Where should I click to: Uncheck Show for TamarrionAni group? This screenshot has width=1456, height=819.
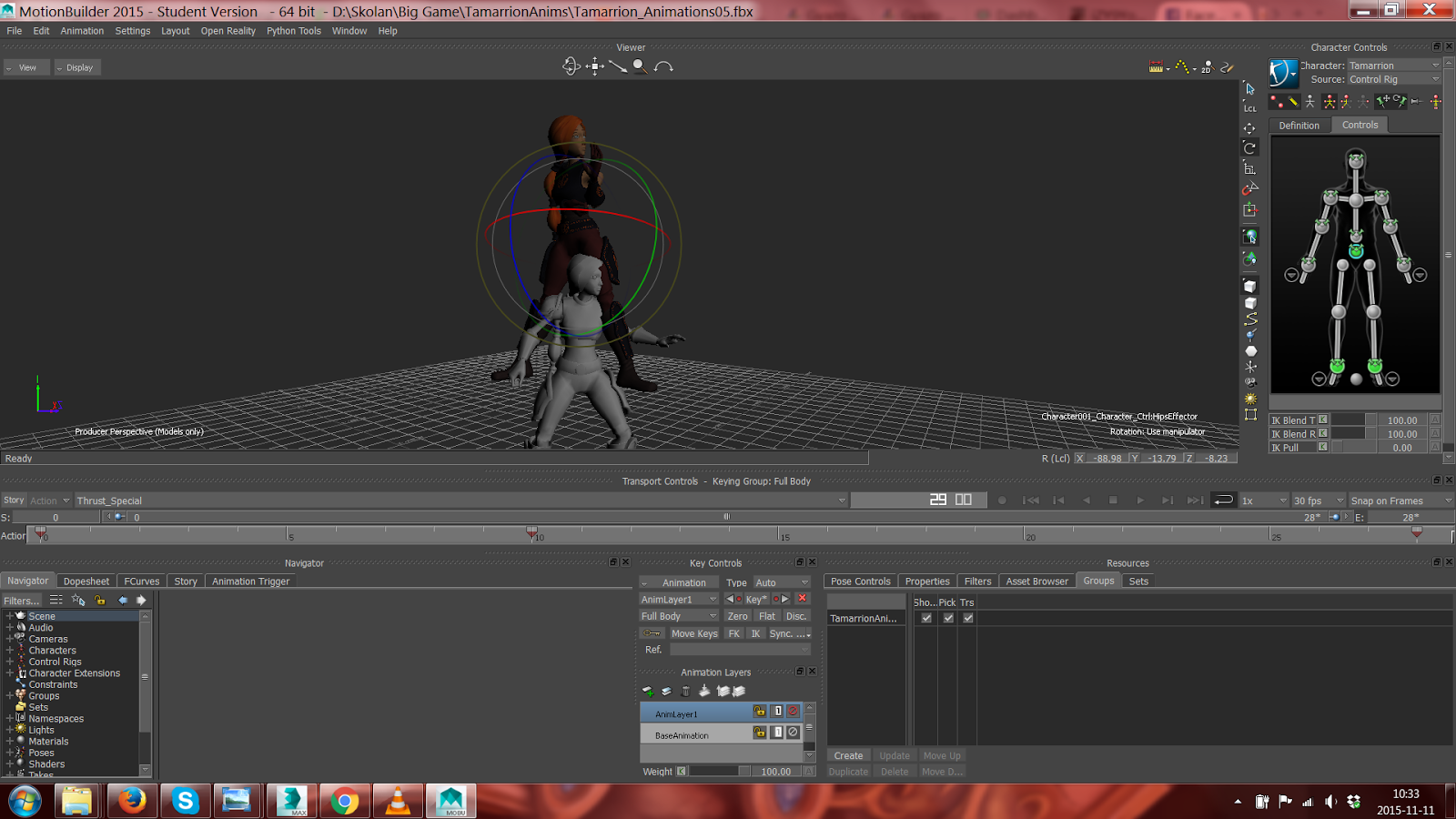926,618
